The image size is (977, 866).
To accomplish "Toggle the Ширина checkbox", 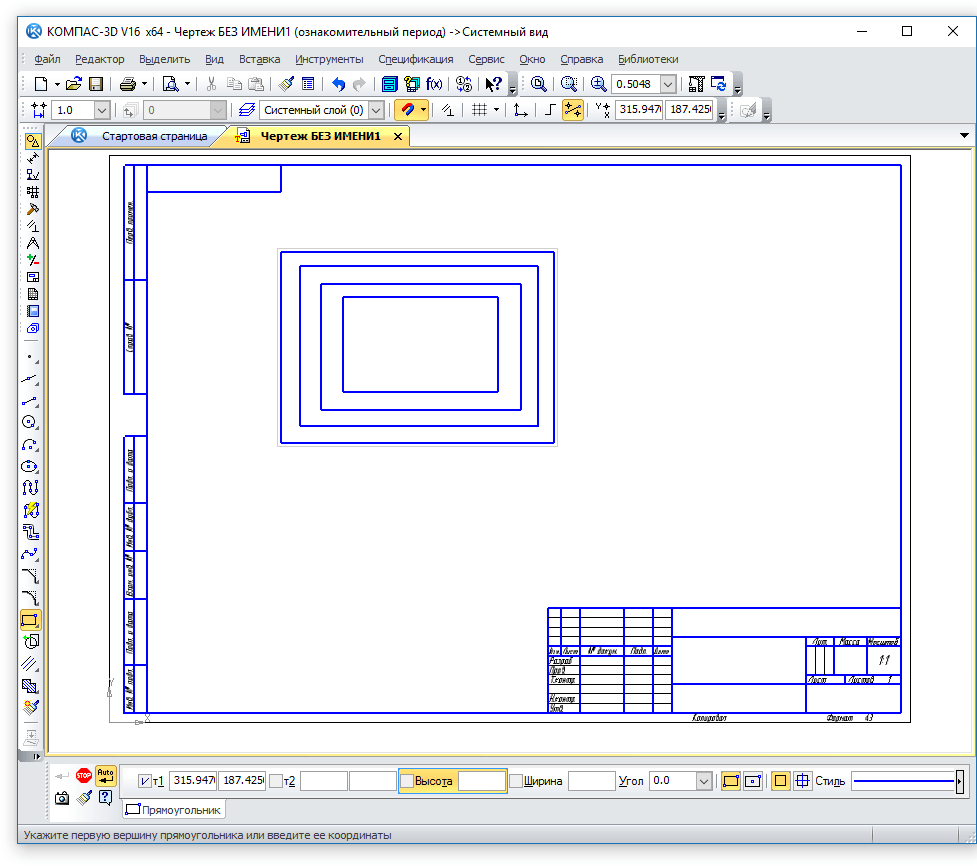I will click(516, 781).
